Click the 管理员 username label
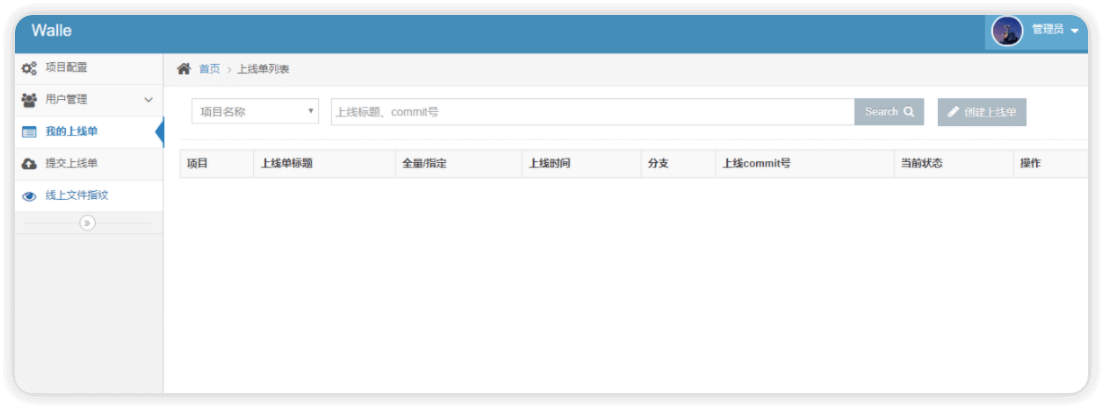The width and height of the screenshot is (1103, 408). [1047, 30]
